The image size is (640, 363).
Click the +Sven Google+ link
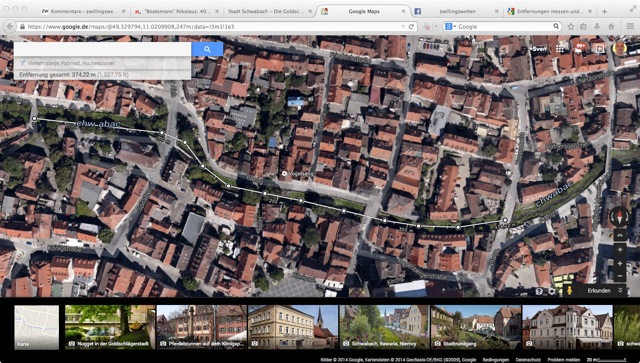538,49
